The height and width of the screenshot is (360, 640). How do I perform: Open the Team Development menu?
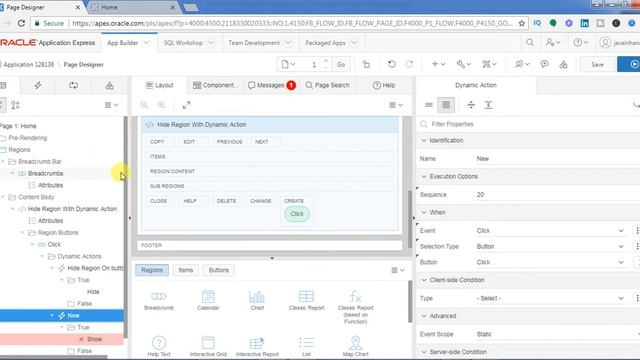pyautogui.click(x=260, y=42)
